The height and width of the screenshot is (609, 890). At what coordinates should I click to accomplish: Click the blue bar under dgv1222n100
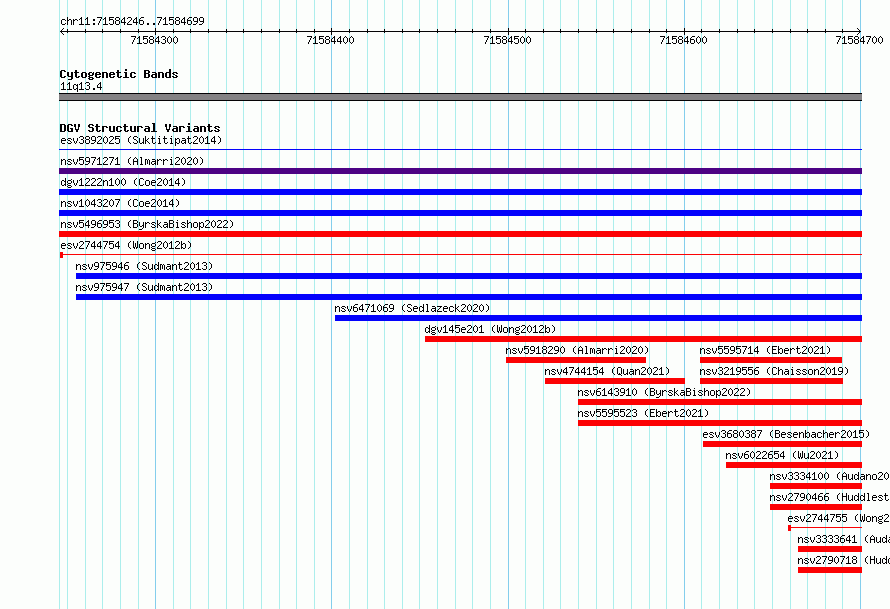460,192
